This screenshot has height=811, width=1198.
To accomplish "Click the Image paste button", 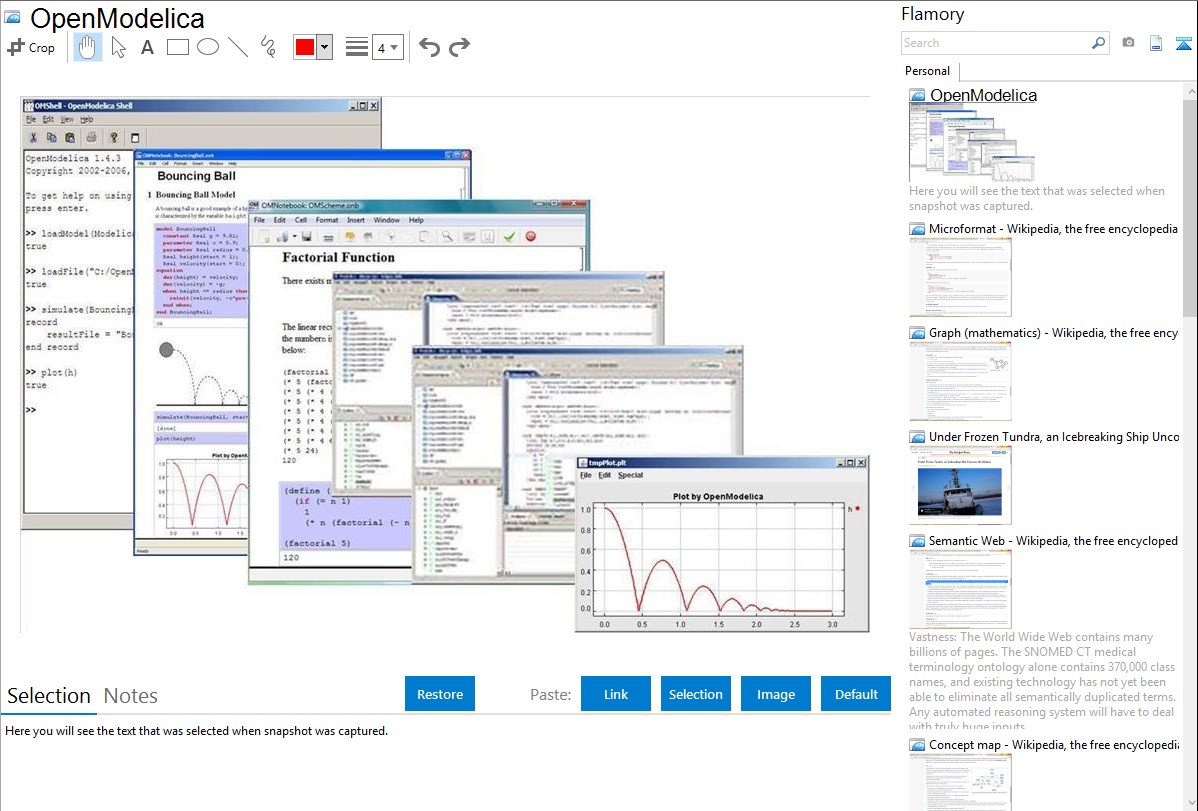I will click(776, 694).
